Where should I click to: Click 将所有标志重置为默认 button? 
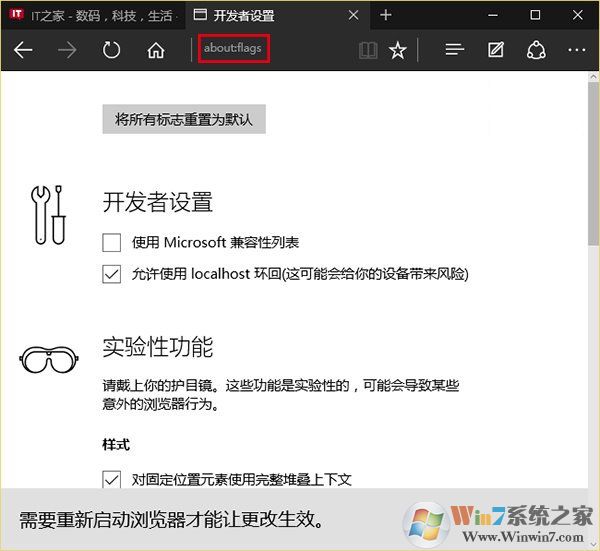[184, 119]
